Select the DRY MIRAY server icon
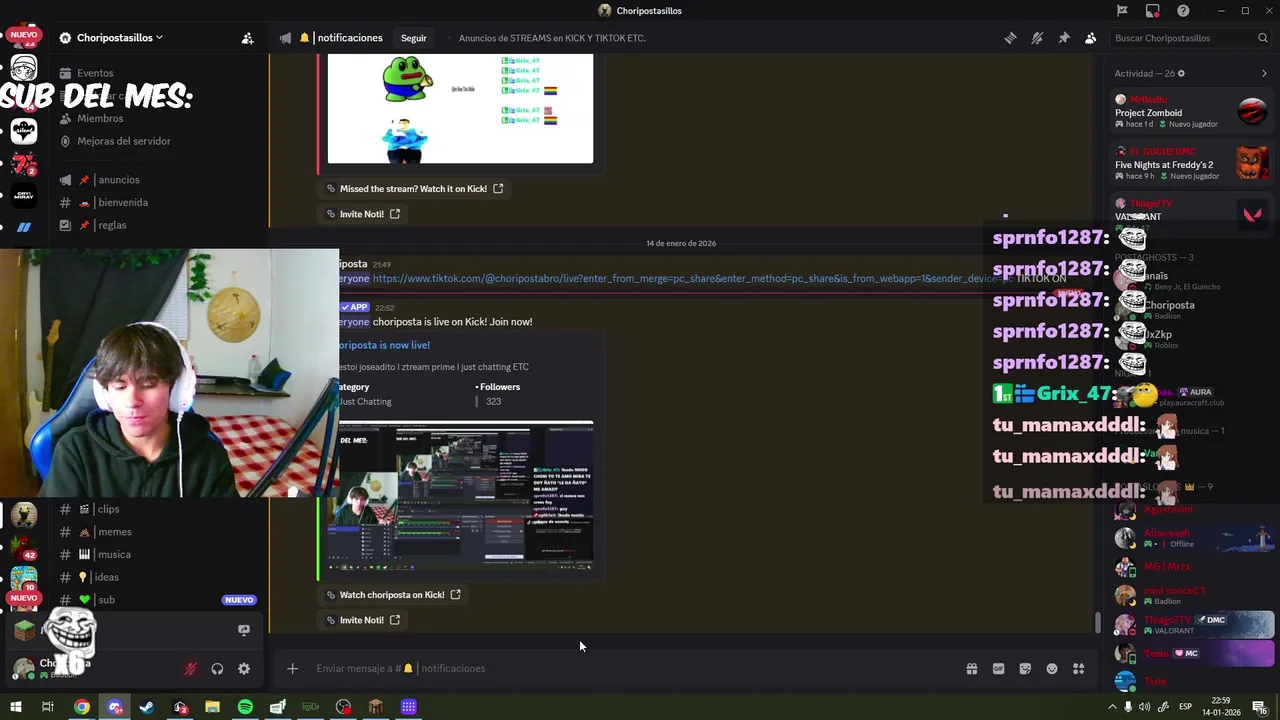The height and width of the screenshot is (720, 1280). pyautogui.click(x=24, y=195)
